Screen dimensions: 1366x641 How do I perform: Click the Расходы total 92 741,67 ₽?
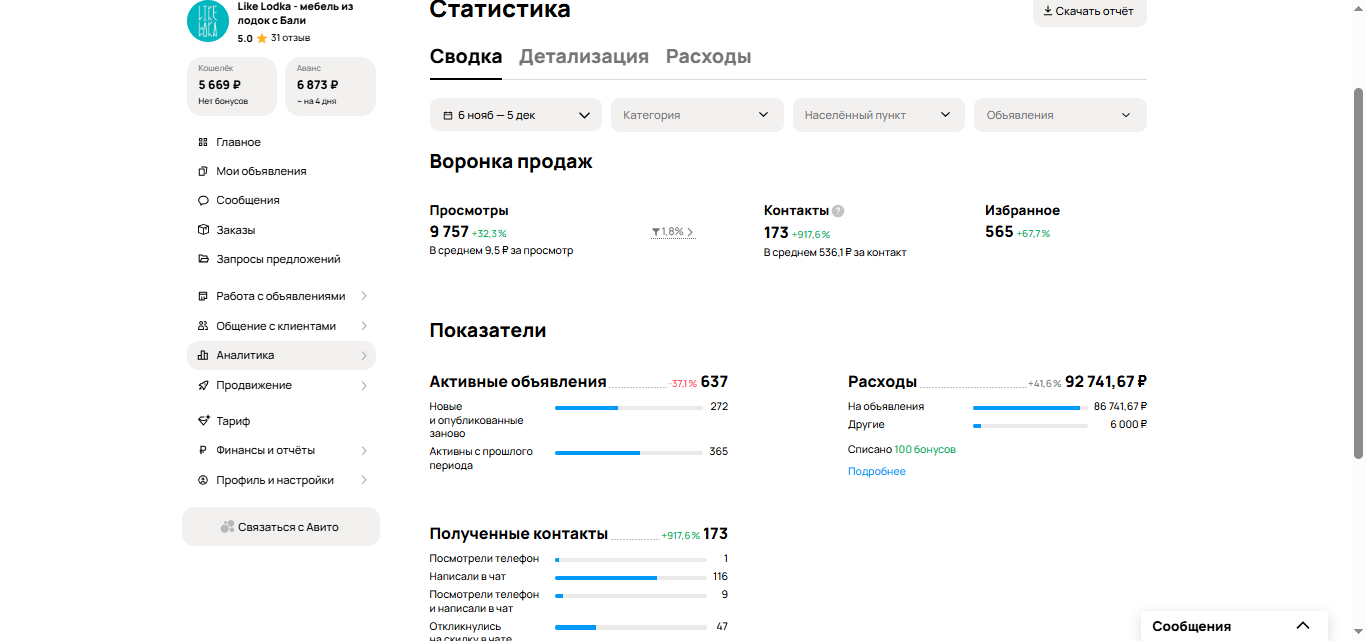pos(1106,381)
